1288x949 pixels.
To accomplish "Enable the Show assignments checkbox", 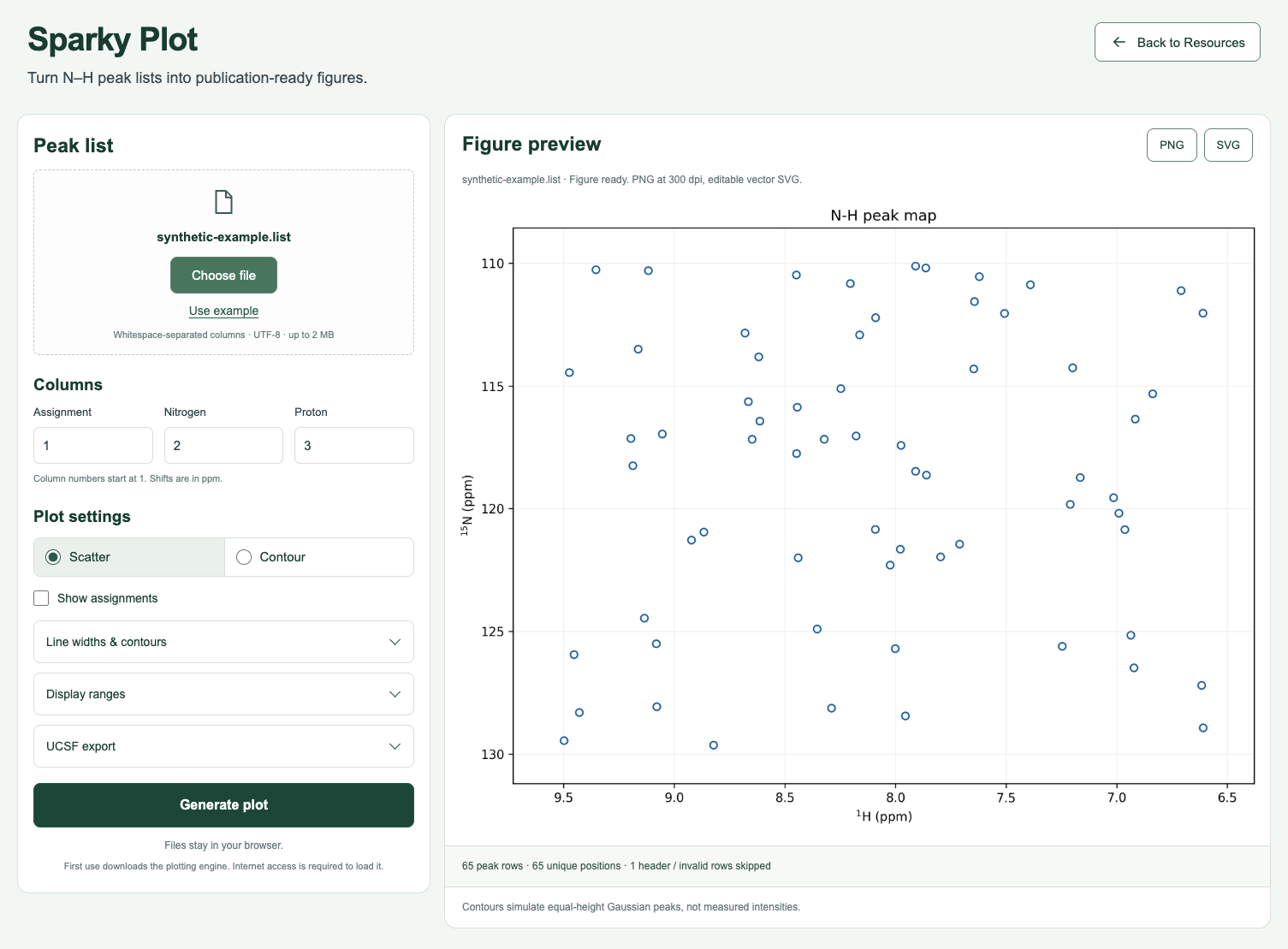I will [41, 598].
